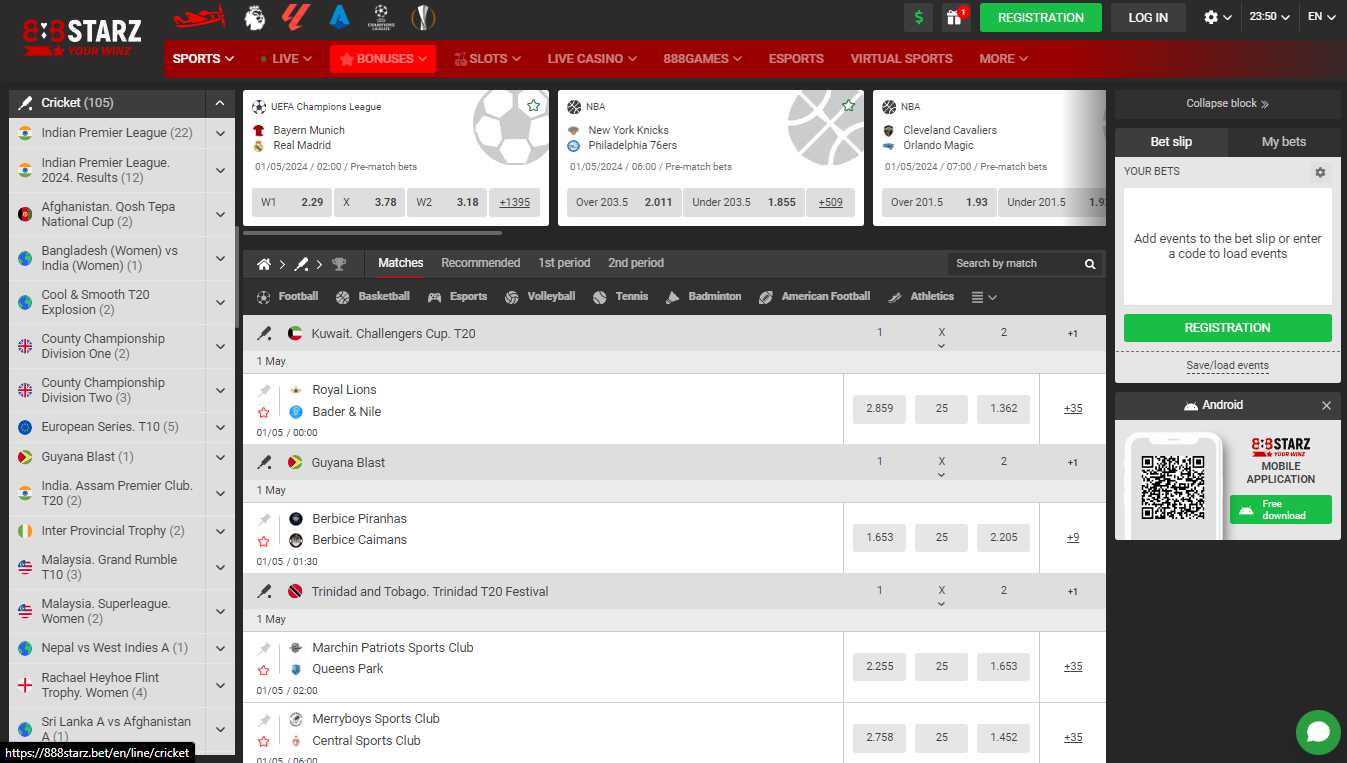Select Volleyball in sports filter bar
Image resolution: width=1347 pixels, height=763 pixels.
click(540, 297)
